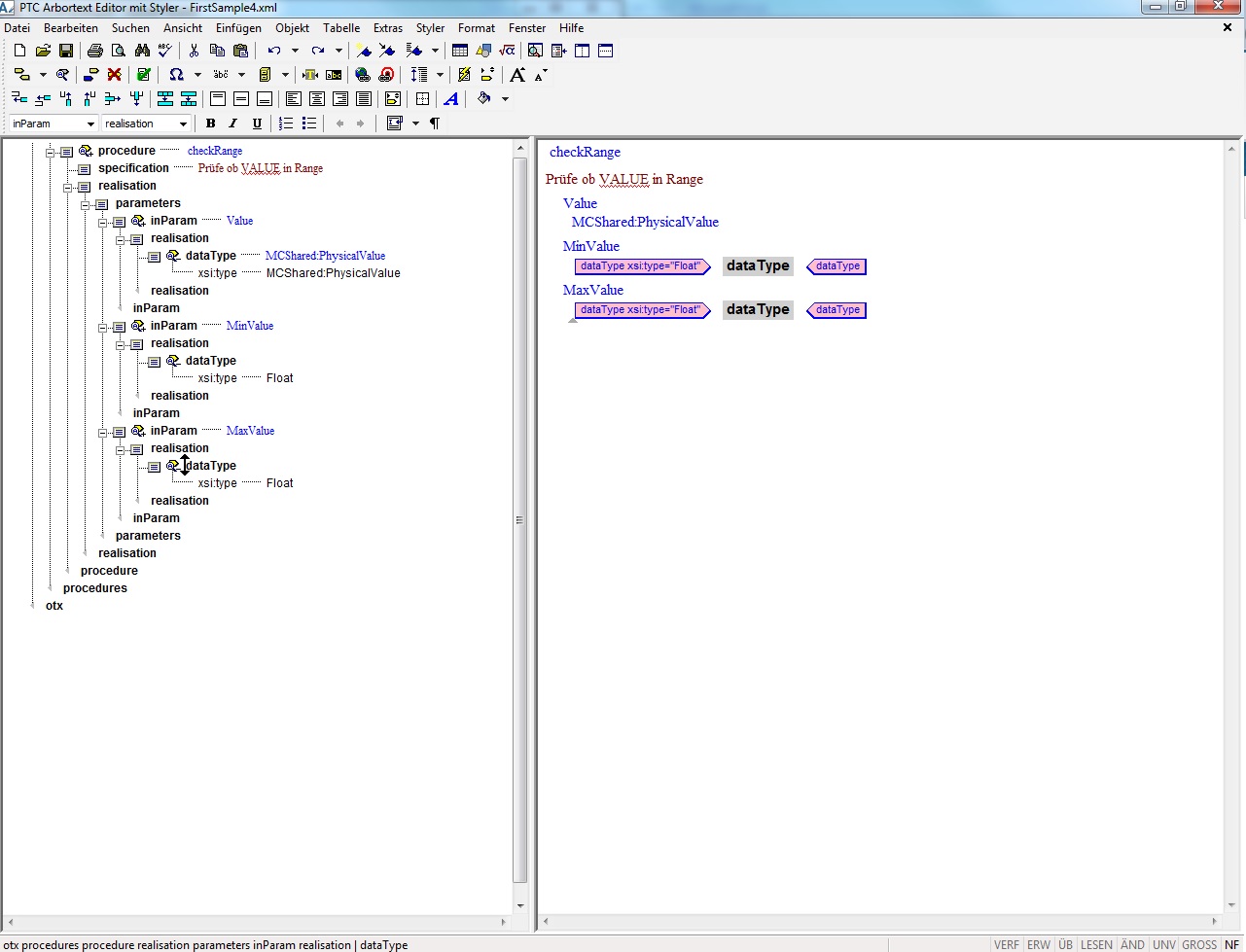Toggle bold formatting

[x=210, y=123]
